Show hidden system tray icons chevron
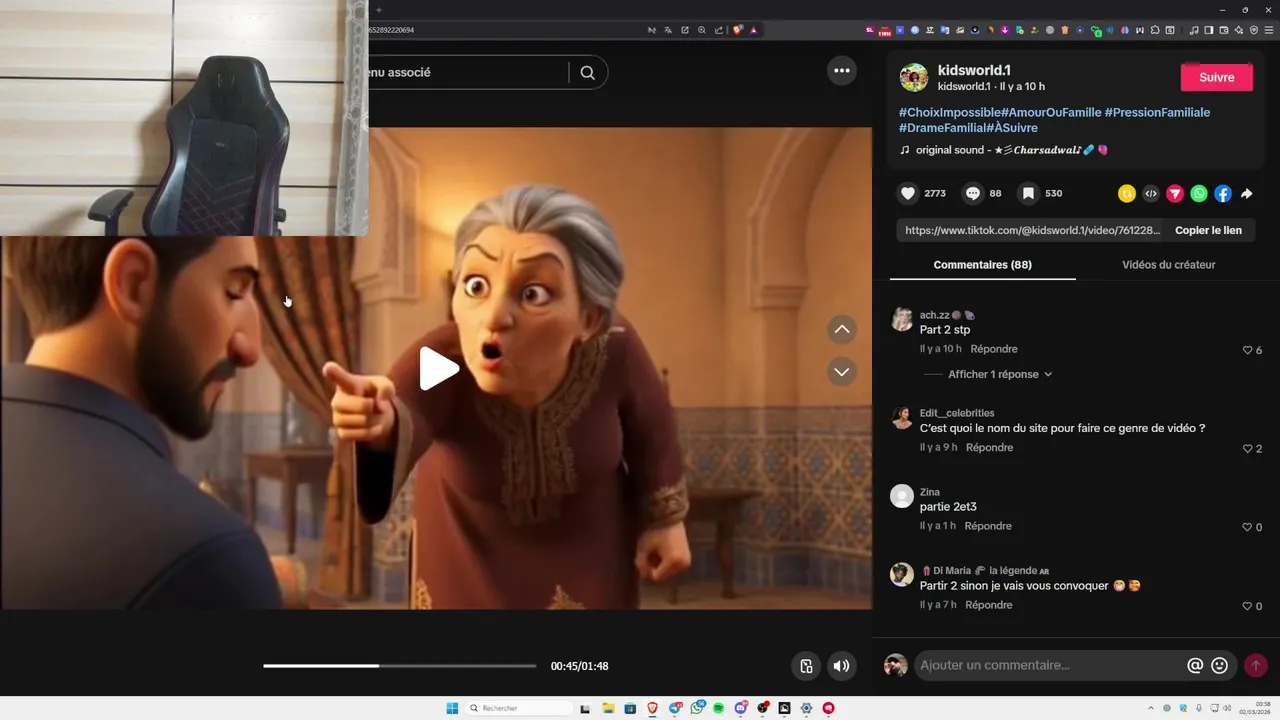The image size is (1280, 720). click(x=1151, y=708)
